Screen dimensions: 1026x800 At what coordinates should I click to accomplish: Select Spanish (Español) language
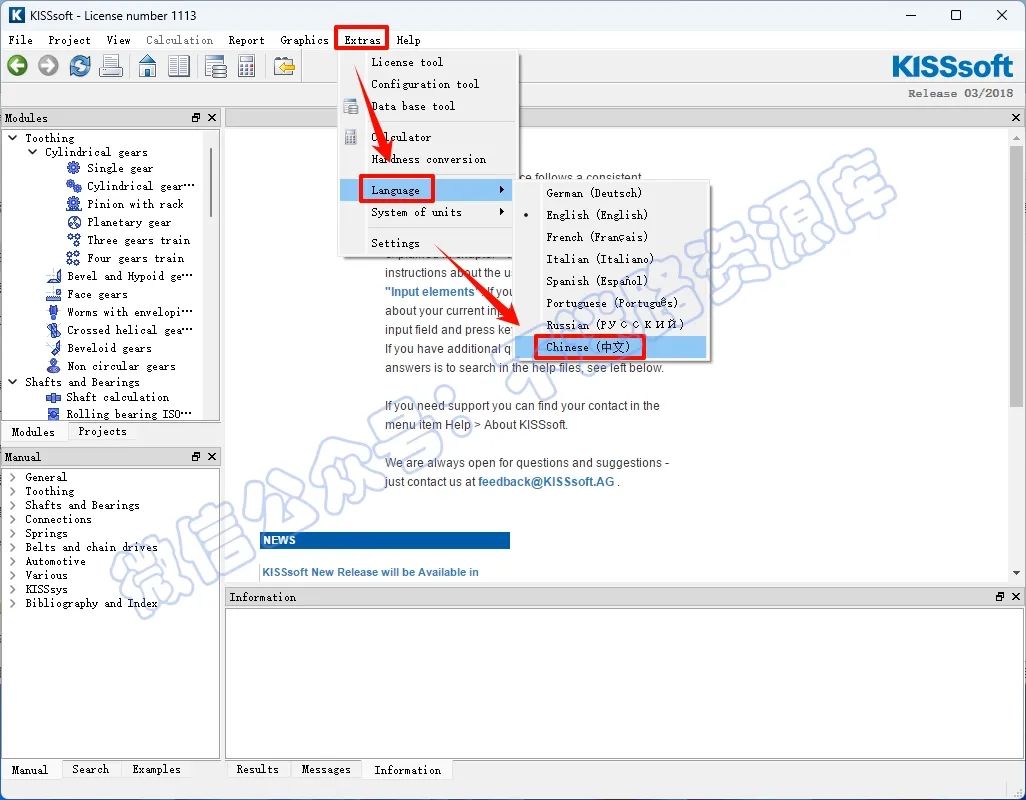tap(611, 281)
